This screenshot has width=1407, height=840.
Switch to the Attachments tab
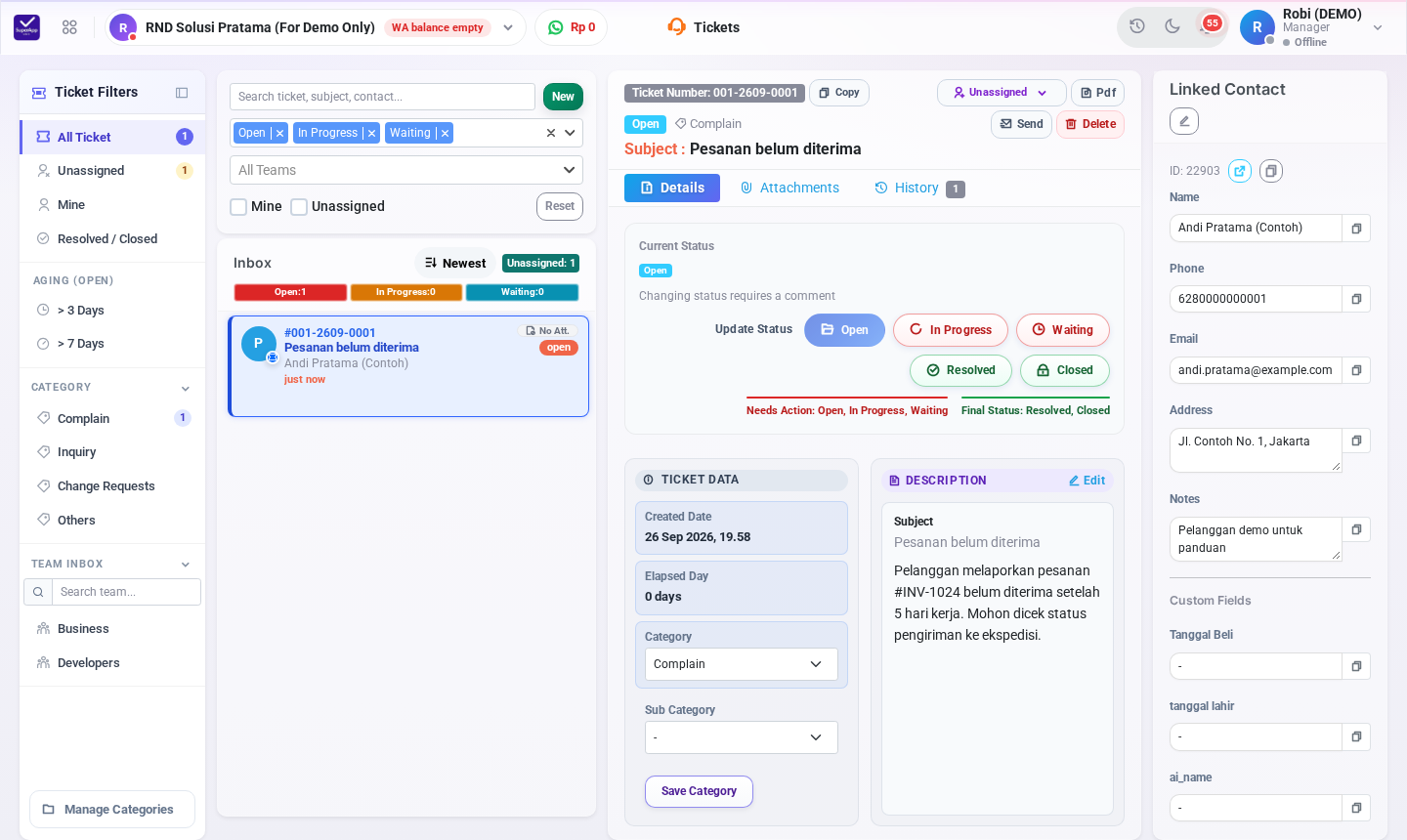point(789,188)
